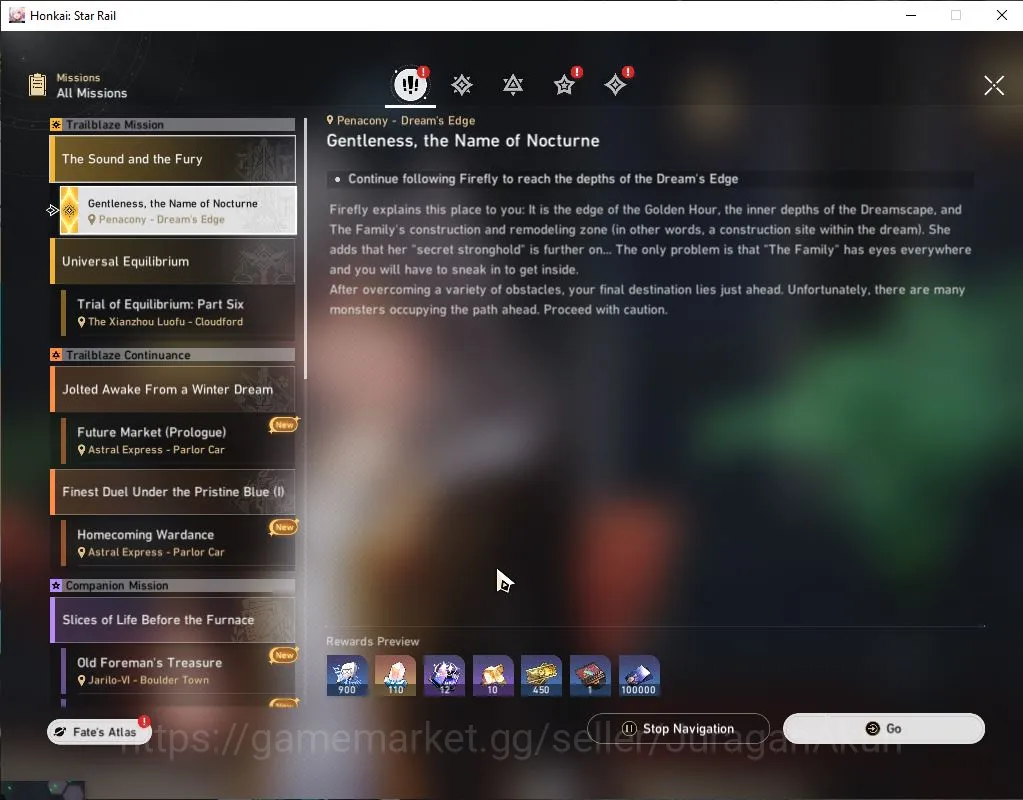The width and height of the screenshot is (1023, 800).
Task: Open Fate's Atlas
Action: click(x=99, y=731)
